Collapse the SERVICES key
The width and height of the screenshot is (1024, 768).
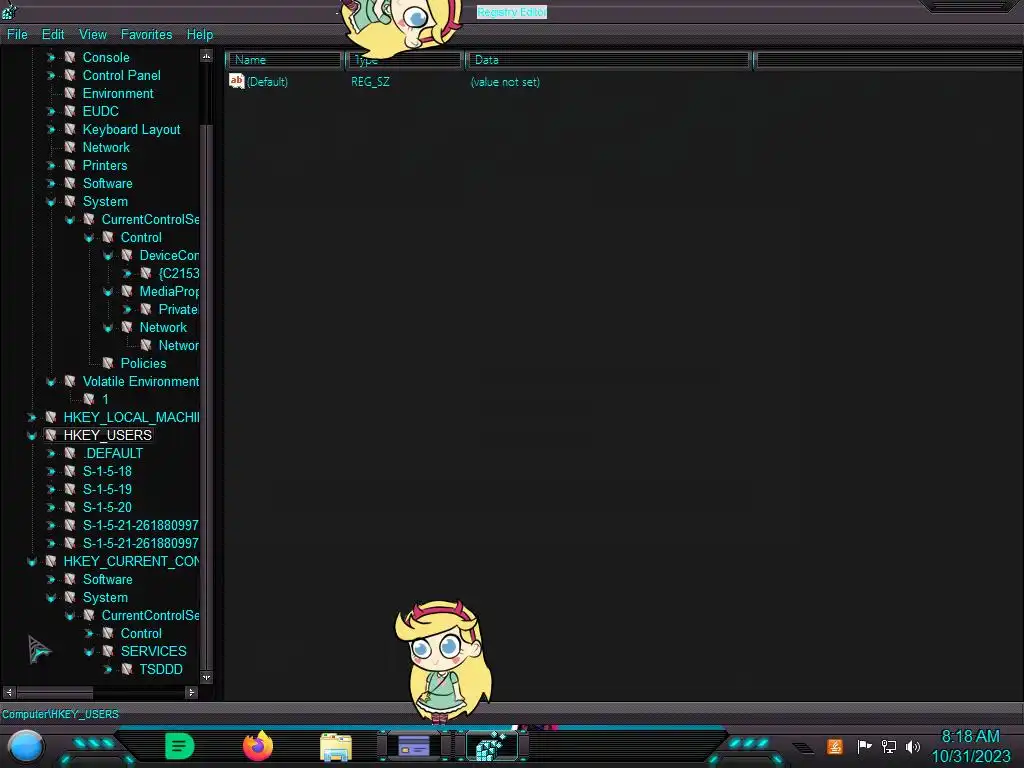[89, 652]
